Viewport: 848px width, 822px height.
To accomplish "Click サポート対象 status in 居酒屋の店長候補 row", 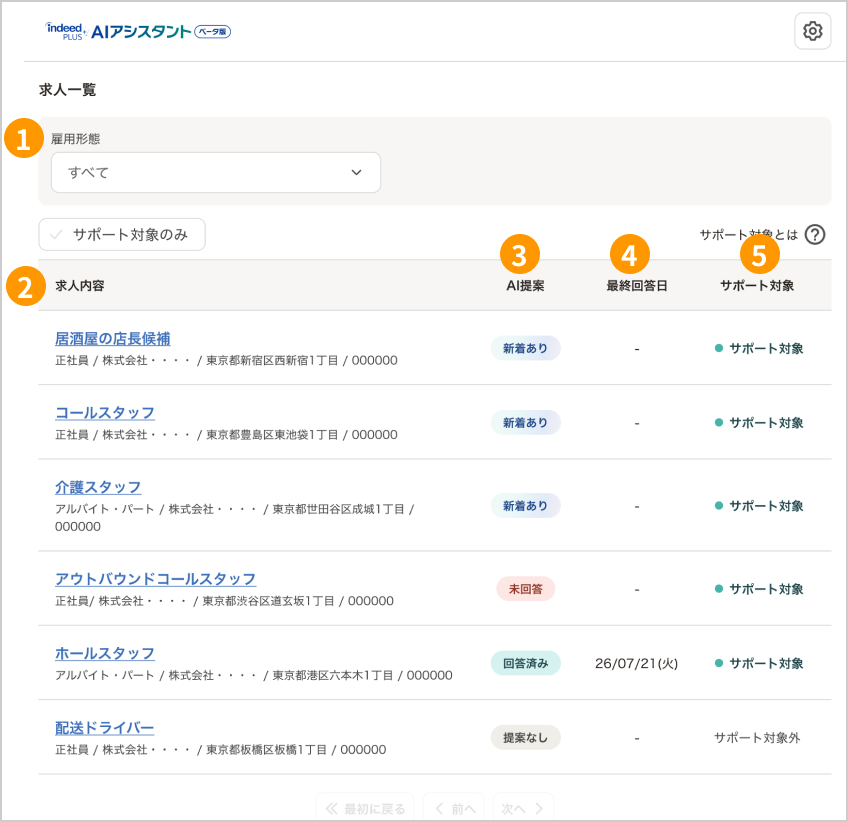I will [x=759, y=348].
